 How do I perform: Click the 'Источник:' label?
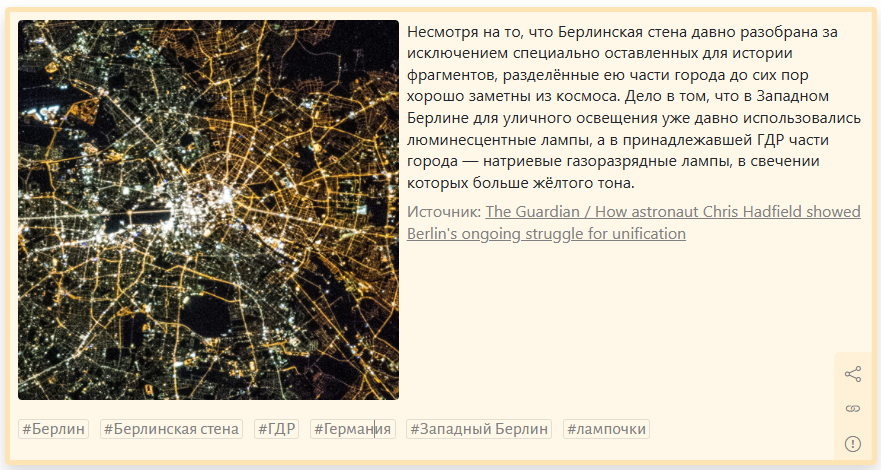point(444,212)
